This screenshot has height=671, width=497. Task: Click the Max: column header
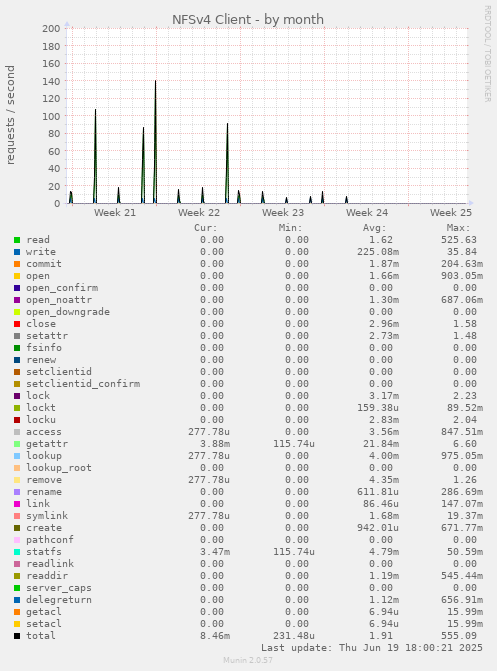pyautogui.click(x=458, y=228)
